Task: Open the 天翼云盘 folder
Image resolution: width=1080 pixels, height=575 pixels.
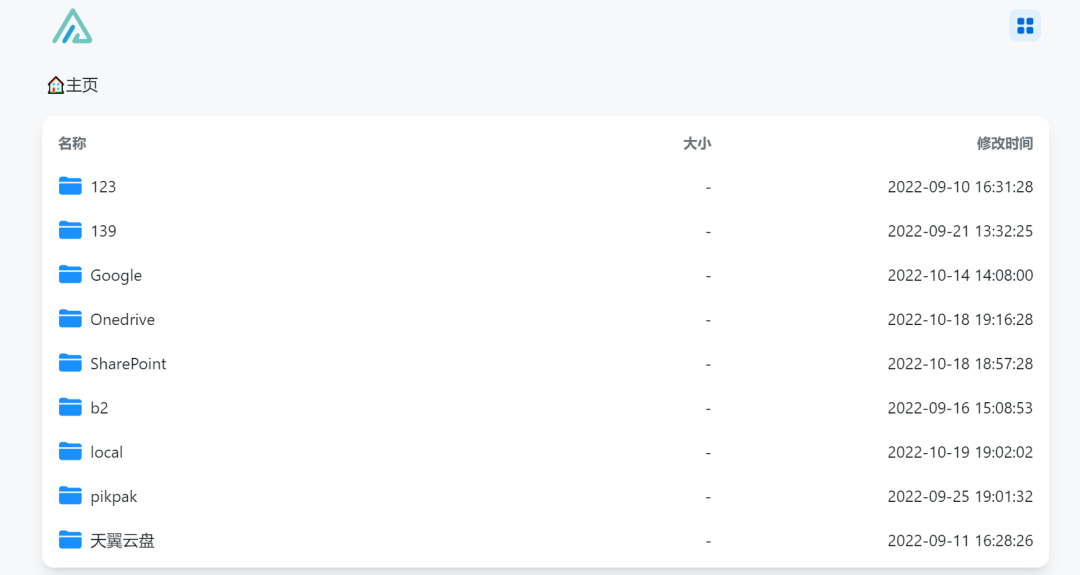Action: (x=123, y=541)
